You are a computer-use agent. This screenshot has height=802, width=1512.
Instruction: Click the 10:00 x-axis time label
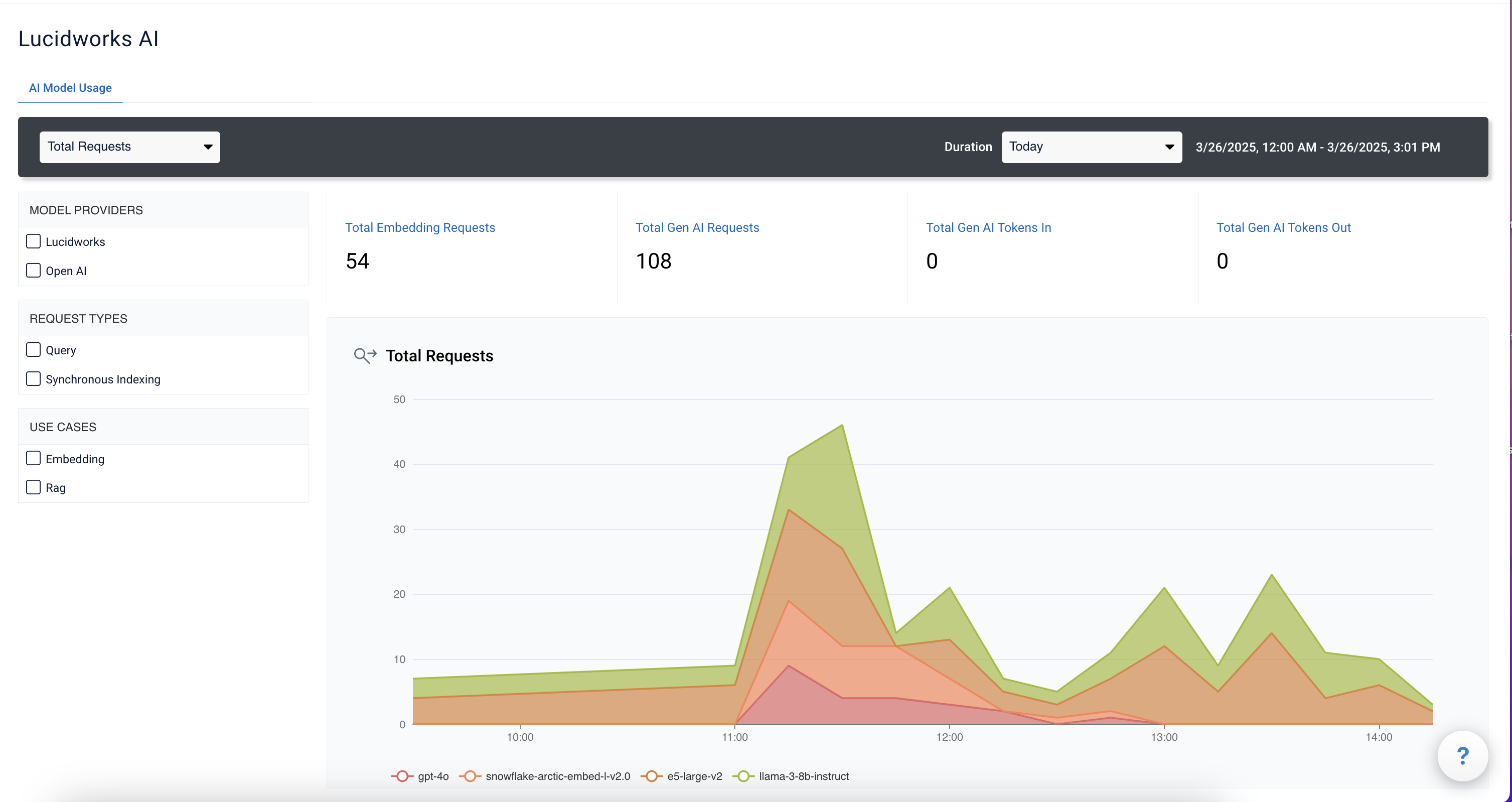(520, 737)
